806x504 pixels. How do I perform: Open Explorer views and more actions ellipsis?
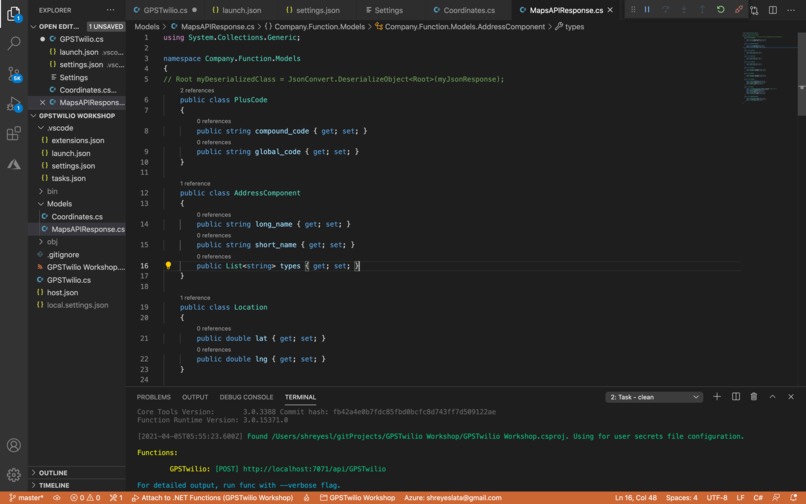(x=111, y=10)
